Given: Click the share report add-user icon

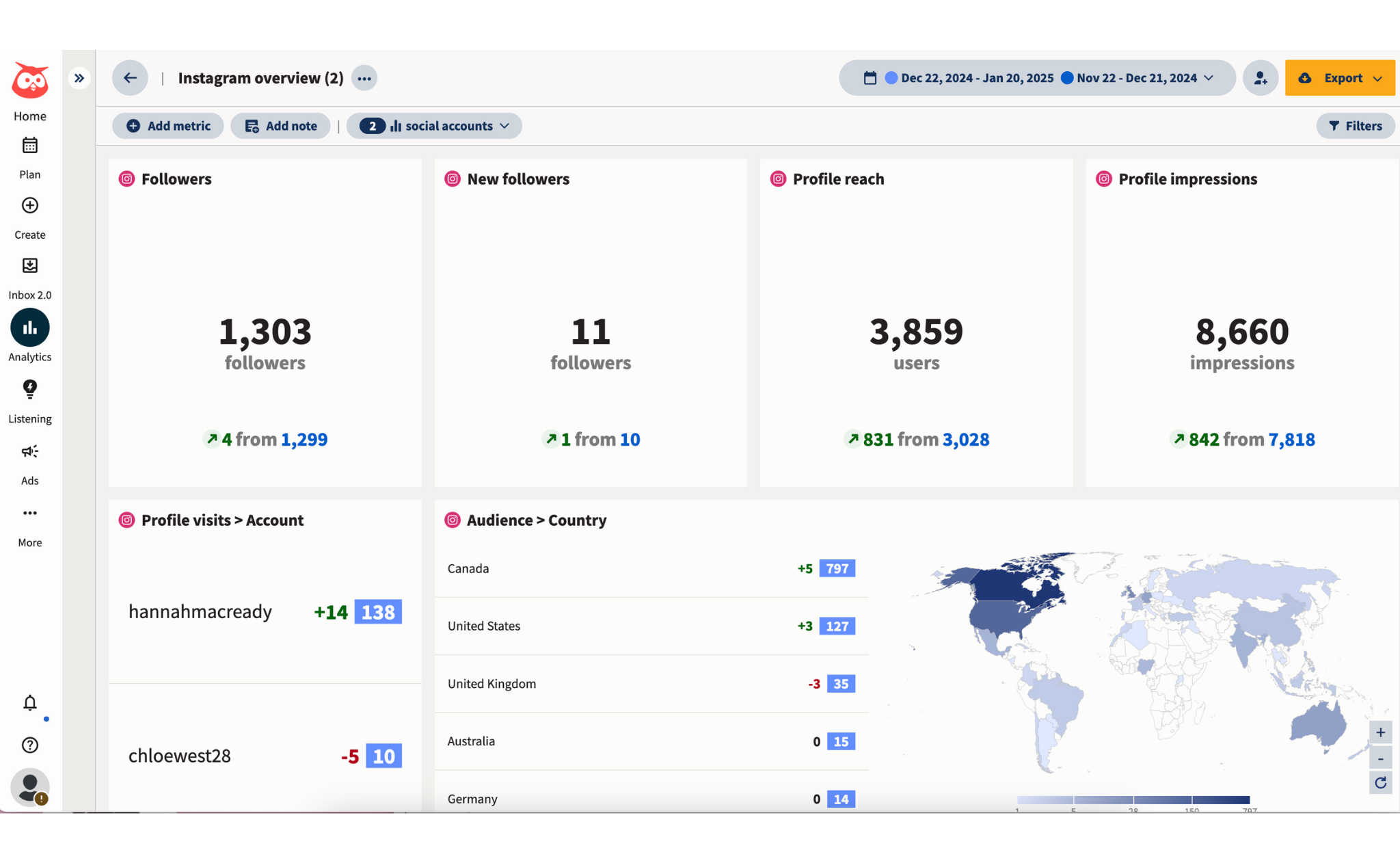Looking at the screenshot, I should (x=1260, y=77).
